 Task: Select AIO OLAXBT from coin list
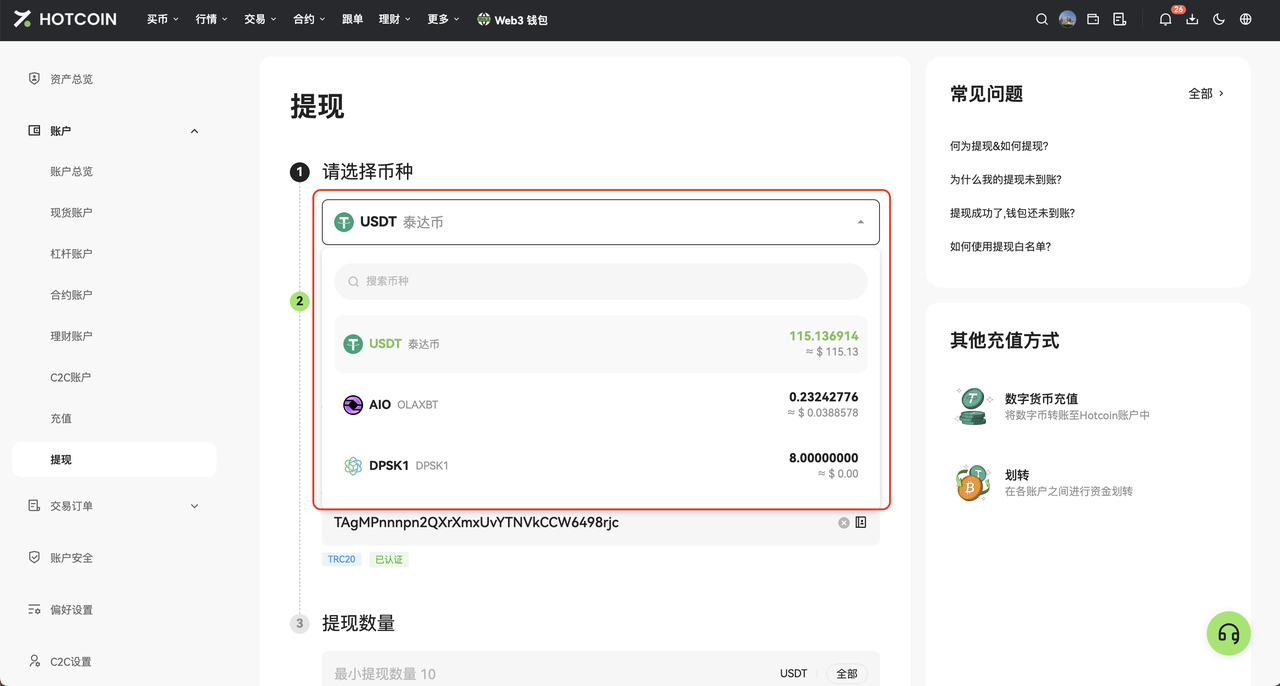[x=600, y=405]
